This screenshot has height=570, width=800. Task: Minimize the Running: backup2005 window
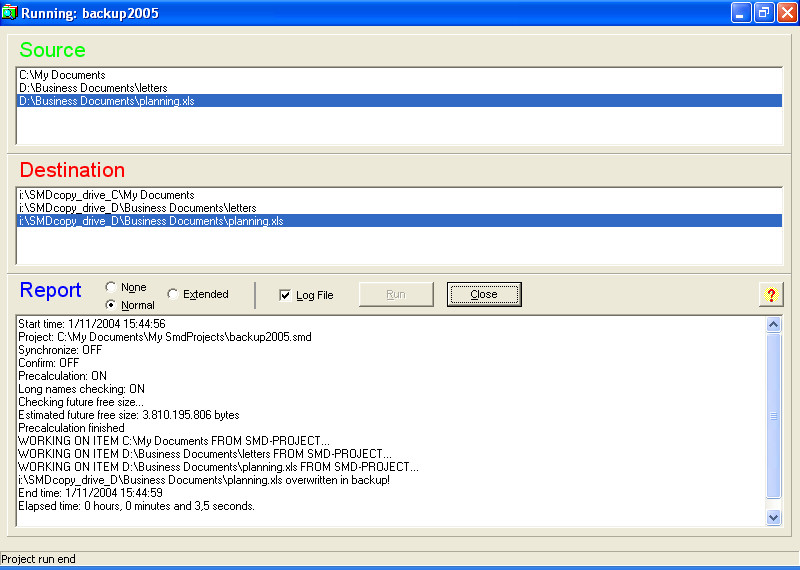(x=741, y=13)
